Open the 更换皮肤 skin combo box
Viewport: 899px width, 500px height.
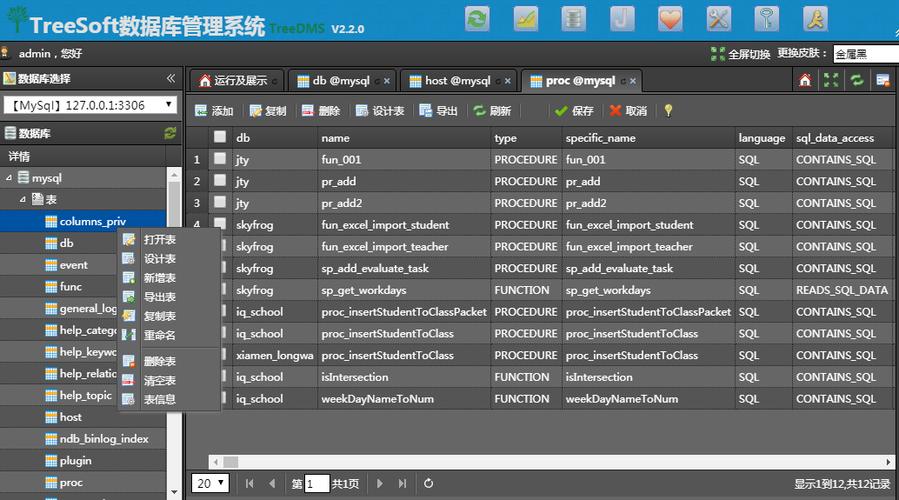click(866, 54)
